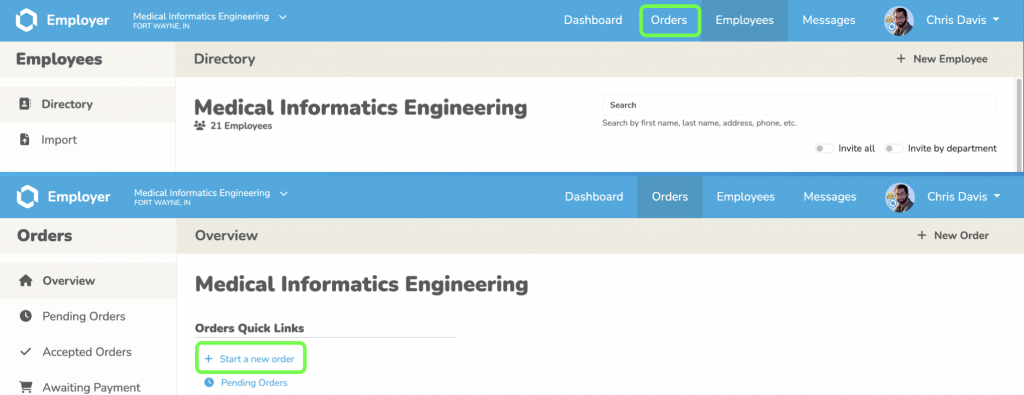This screenshot has width=1024, height=395.
Task: Click the Directory address-book icon in sidebar
Action: click(25, 104)
